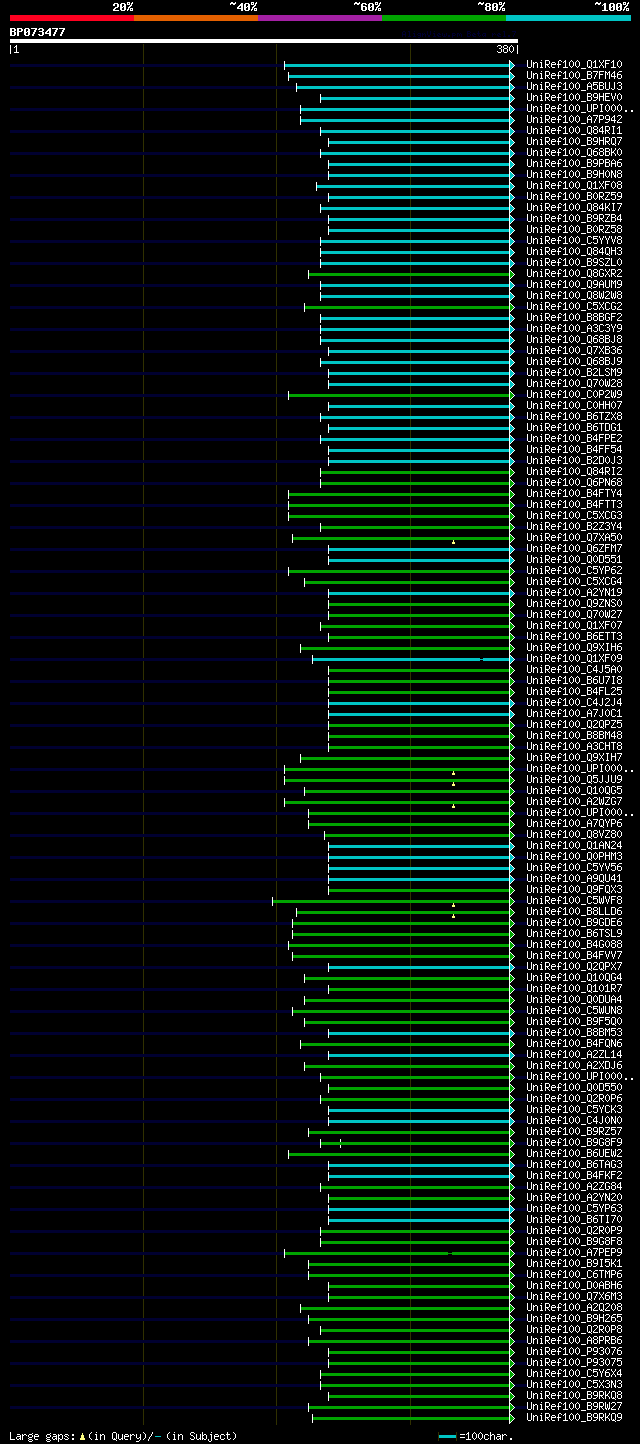The height and width of the screenshot is (1444, 640).
Task: Select the UniRef100_B8BM53 label
Action: (x=574, y=1033)
